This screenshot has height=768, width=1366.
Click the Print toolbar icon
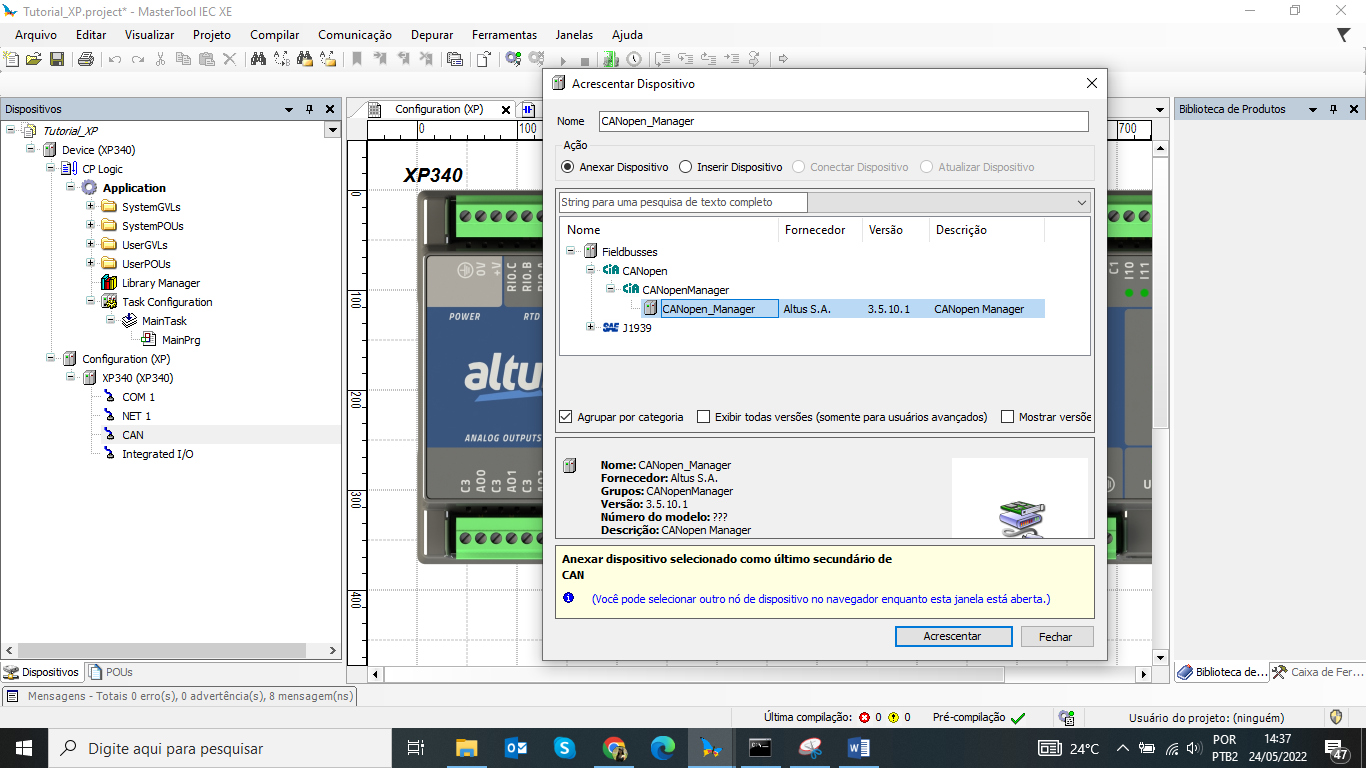coord(86,59)
